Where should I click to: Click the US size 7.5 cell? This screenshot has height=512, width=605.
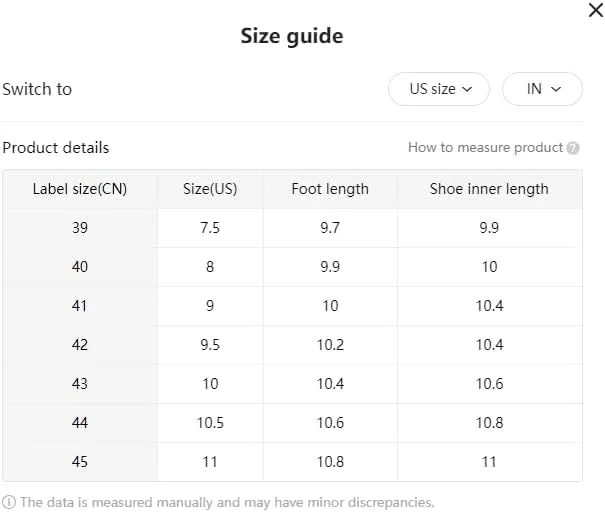210,228
